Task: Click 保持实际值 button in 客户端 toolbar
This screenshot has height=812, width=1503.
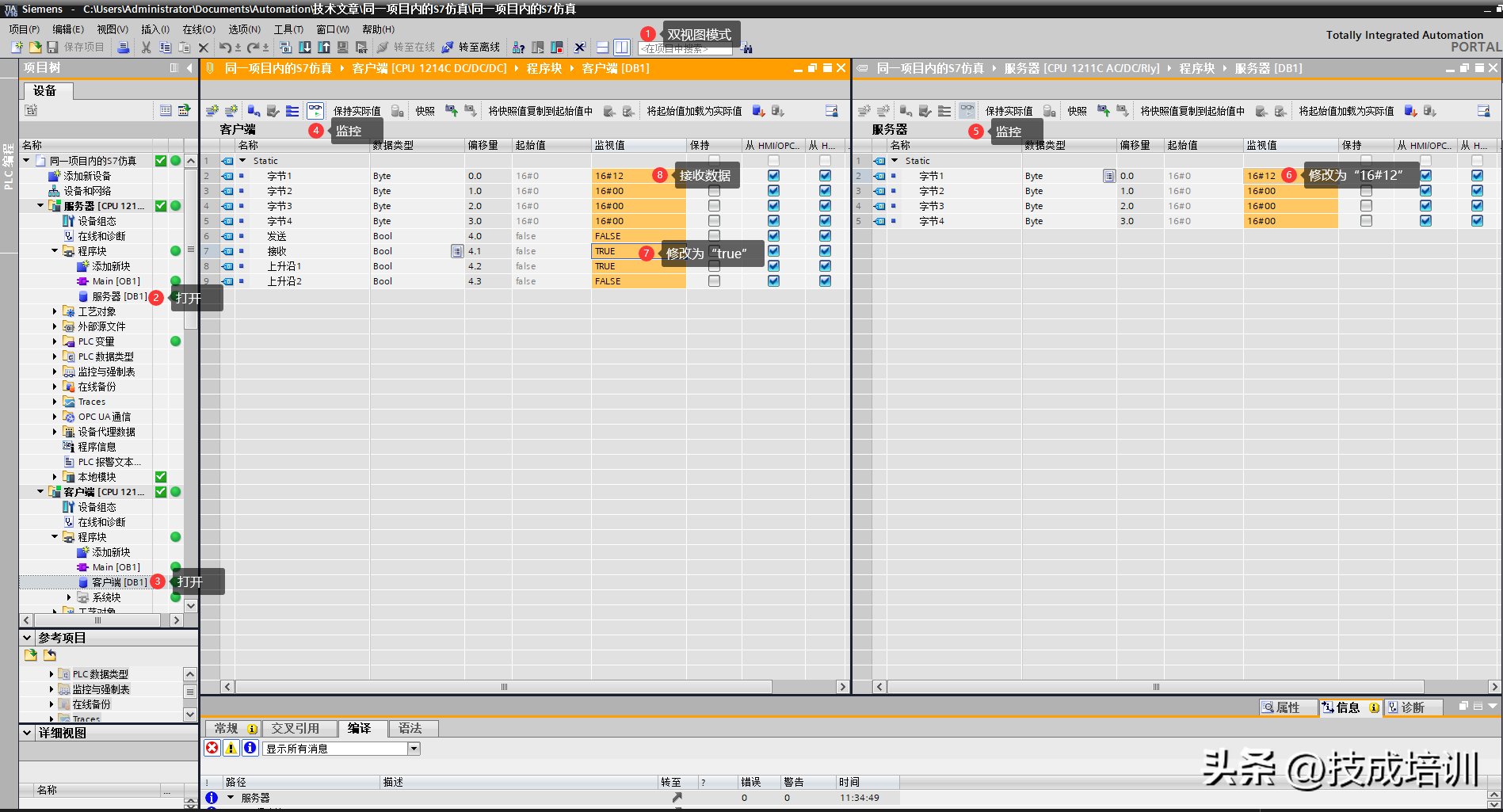Action: pyautogui.click(x=357, y=111)
